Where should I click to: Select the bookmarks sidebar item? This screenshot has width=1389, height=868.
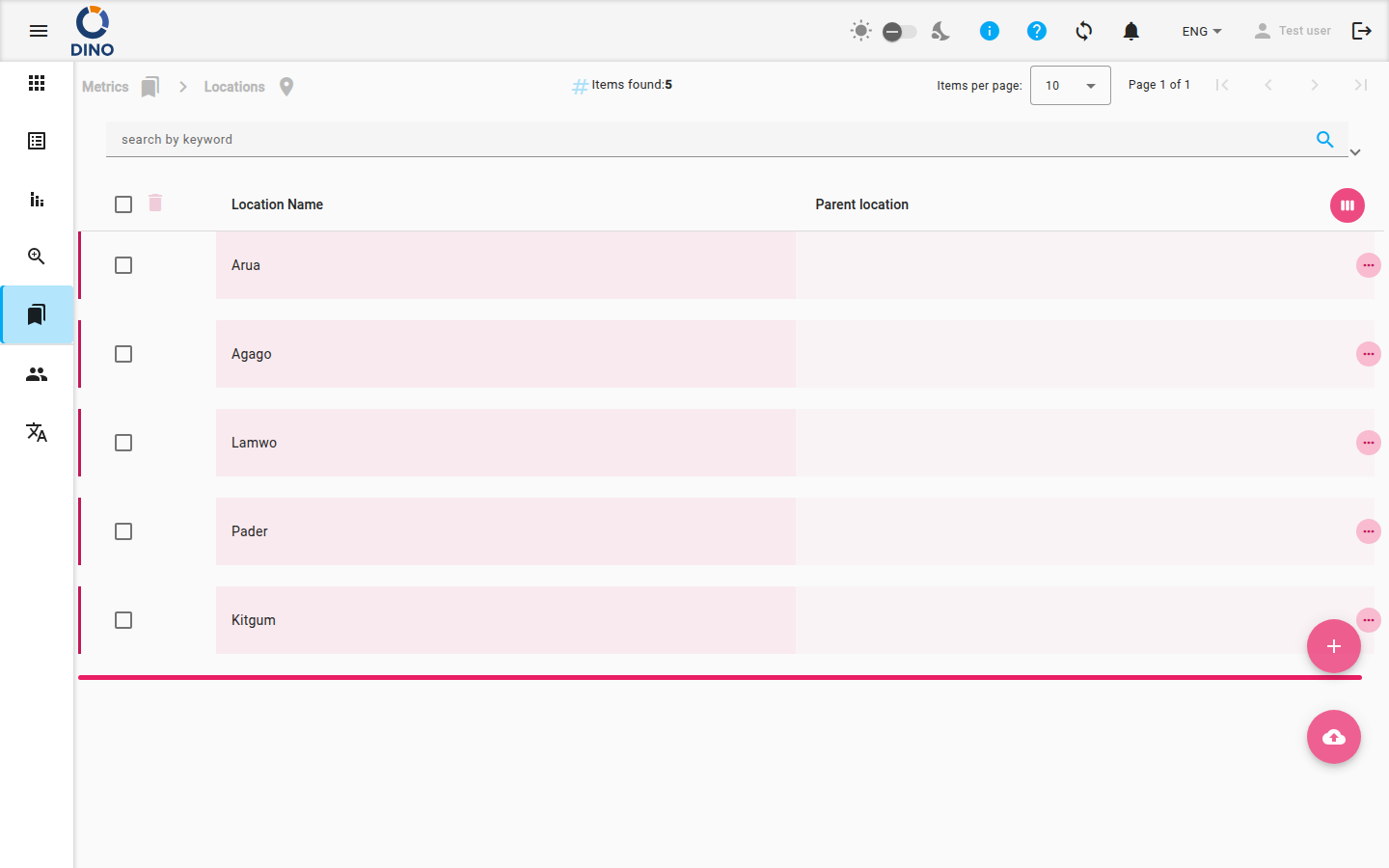coord(37,314)
